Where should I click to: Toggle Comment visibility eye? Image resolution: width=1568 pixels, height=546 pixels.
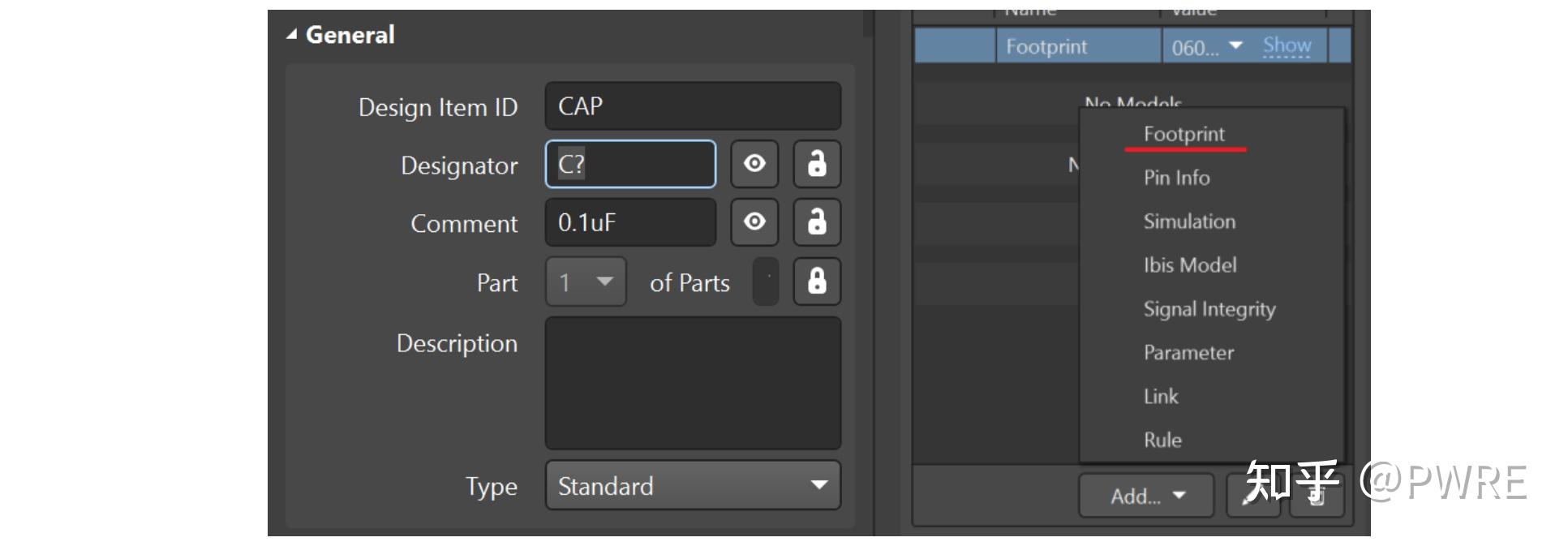tap(754, 222)
